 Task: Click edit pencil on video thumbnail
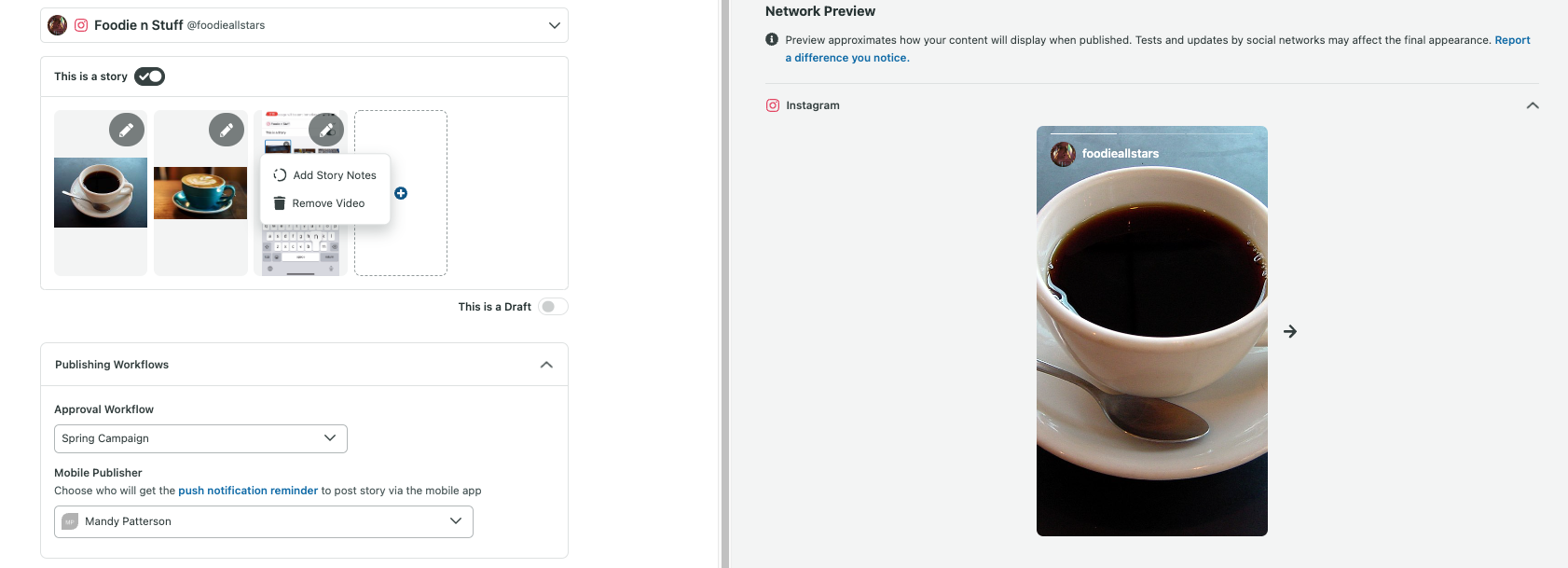click(x=326, y=130)
